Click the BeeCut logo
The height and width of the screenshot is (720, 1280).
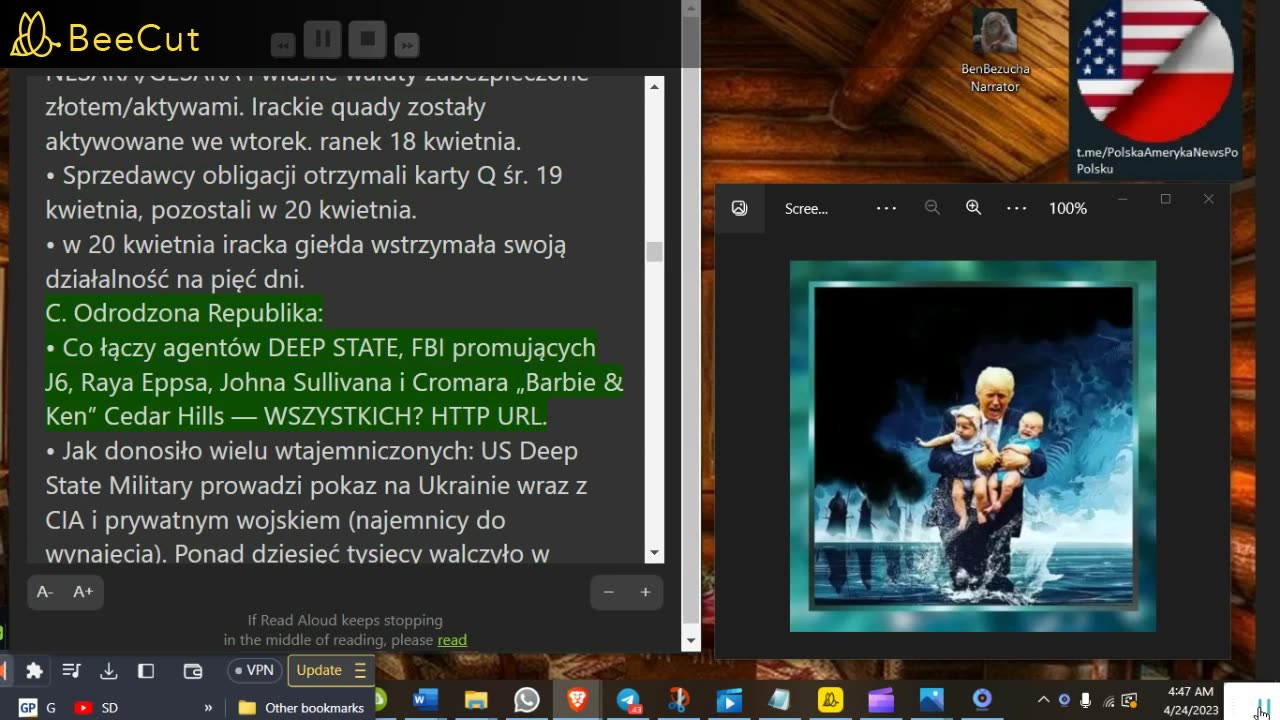(x=105, y=36)
